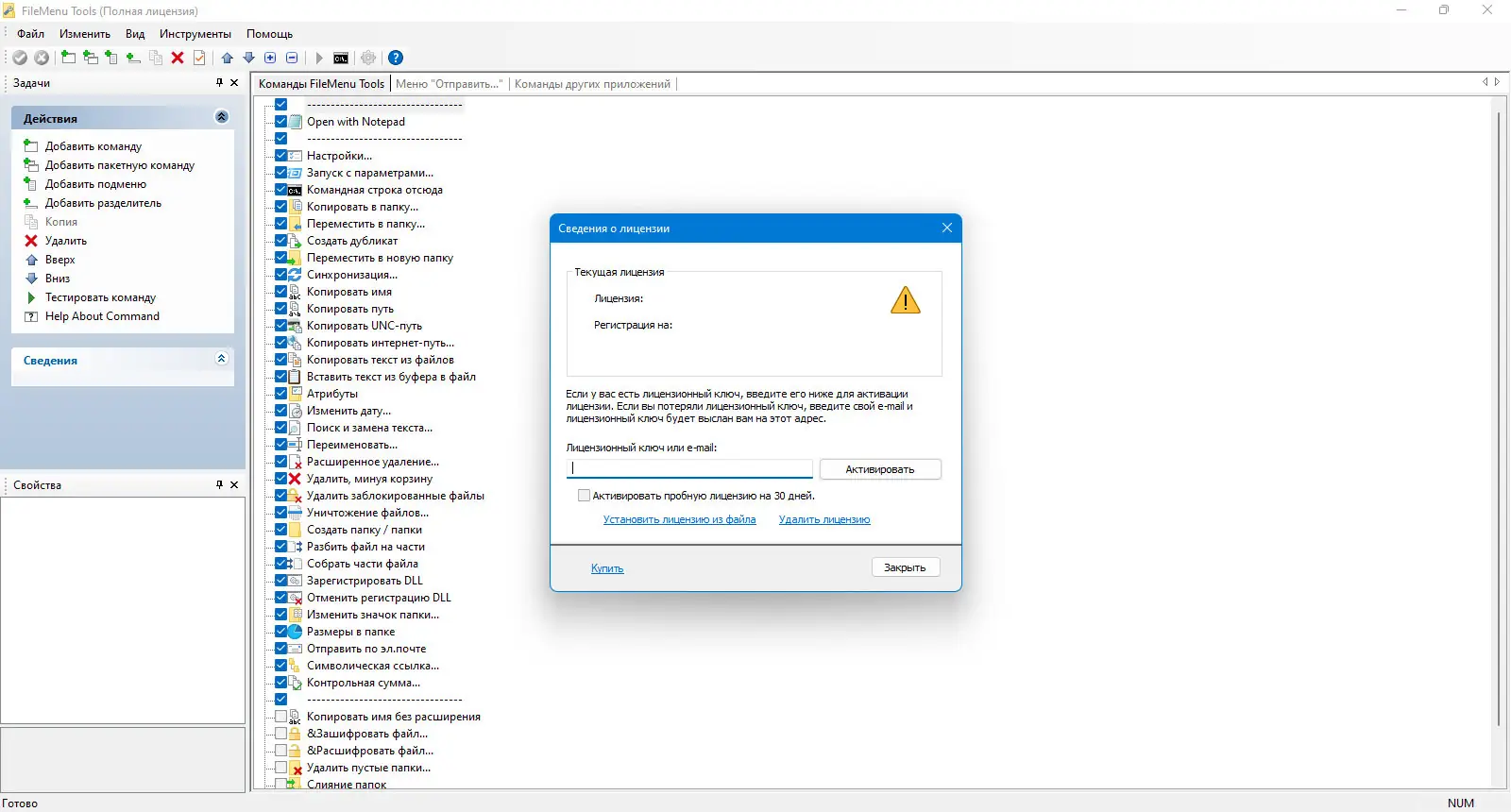Image resolution: width=1511 pixels, height=812 pixels.
Task: Collapse the Действия section chevron
Action: pos(222,117)
